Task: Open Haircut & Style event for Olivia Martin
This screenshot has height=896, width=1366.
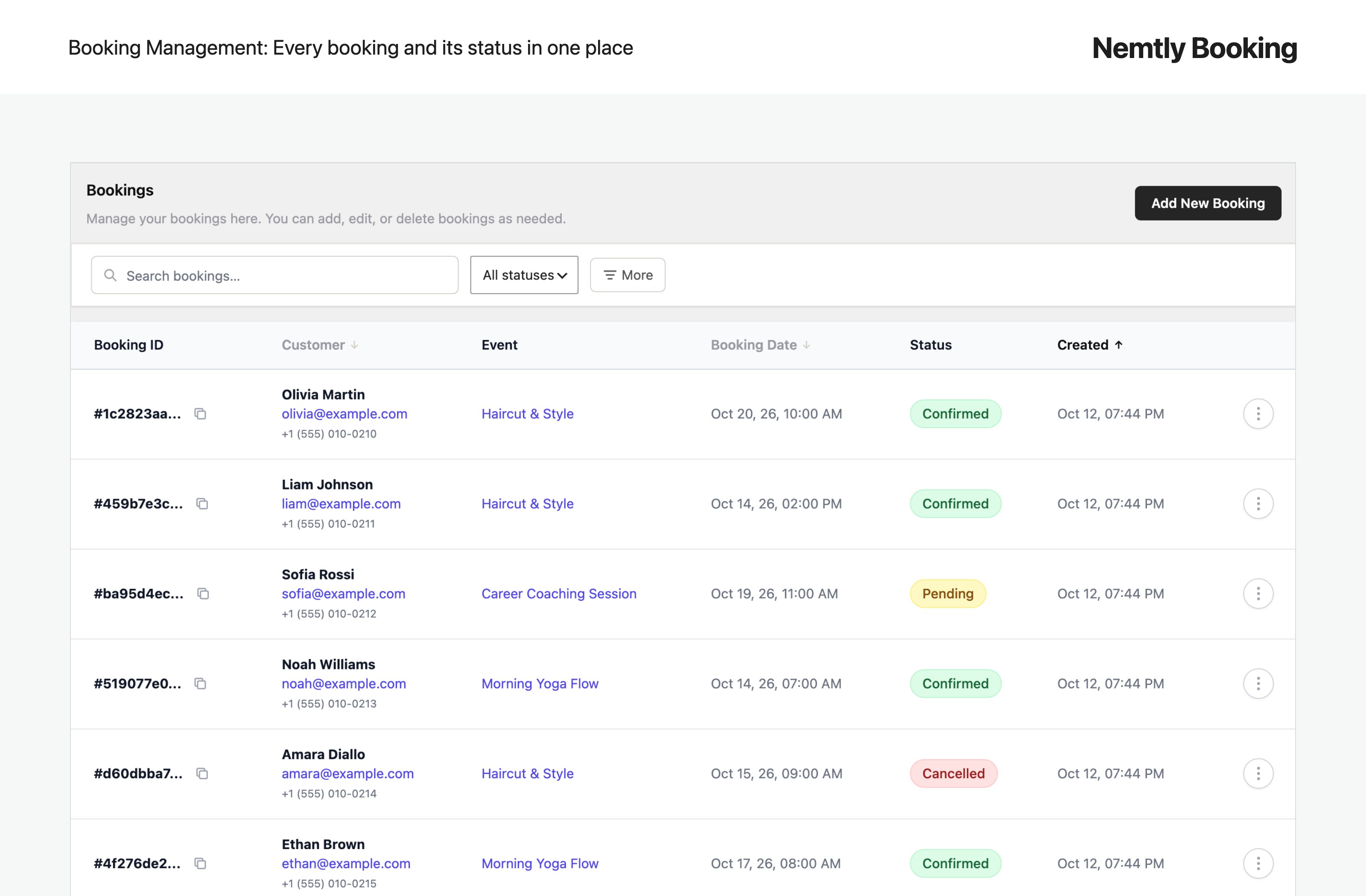Action: tap(528, 413)
